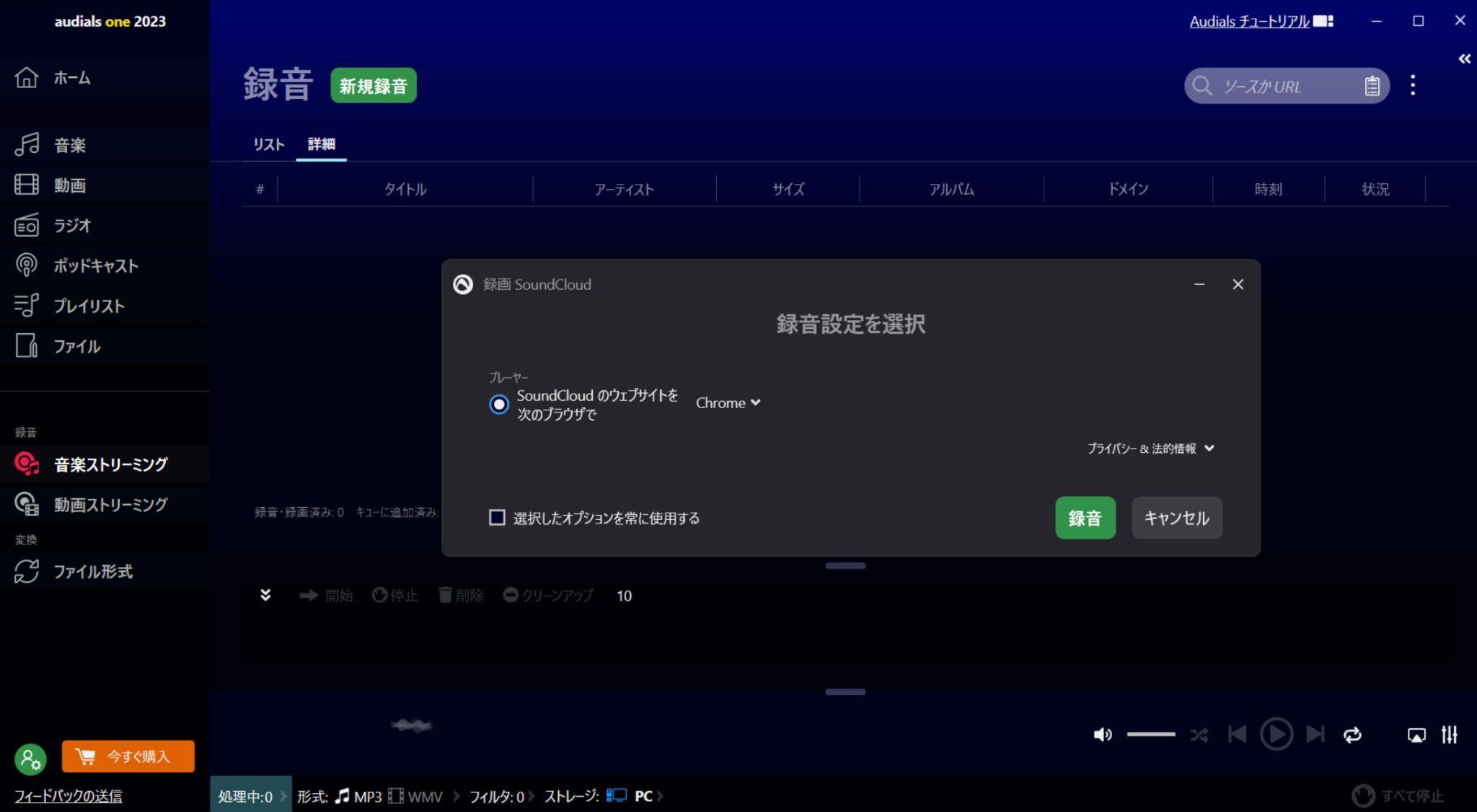
Task: Click the clipboard paste icon in search
Action: (1372, 87)
